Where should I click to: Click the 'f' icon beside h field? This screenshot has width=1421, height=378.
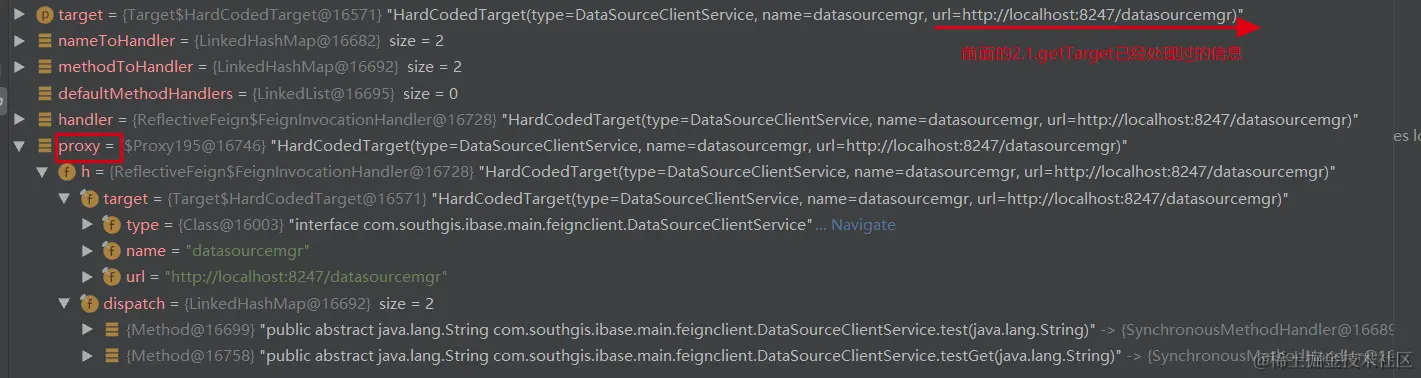67,172
